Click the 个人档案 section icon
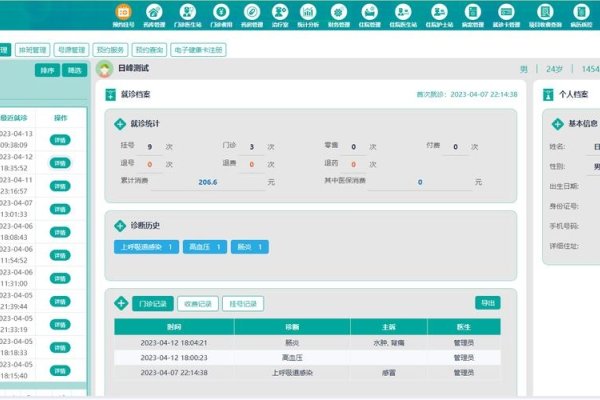 click(548, 95)
